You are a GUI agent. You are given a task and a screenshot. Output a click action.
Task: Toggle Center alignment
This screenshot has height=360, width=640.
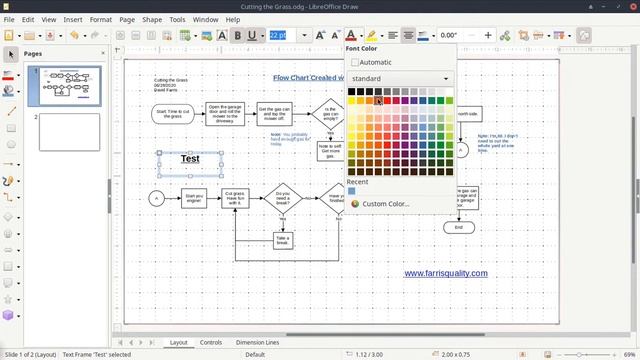click(x=408, y=36)
